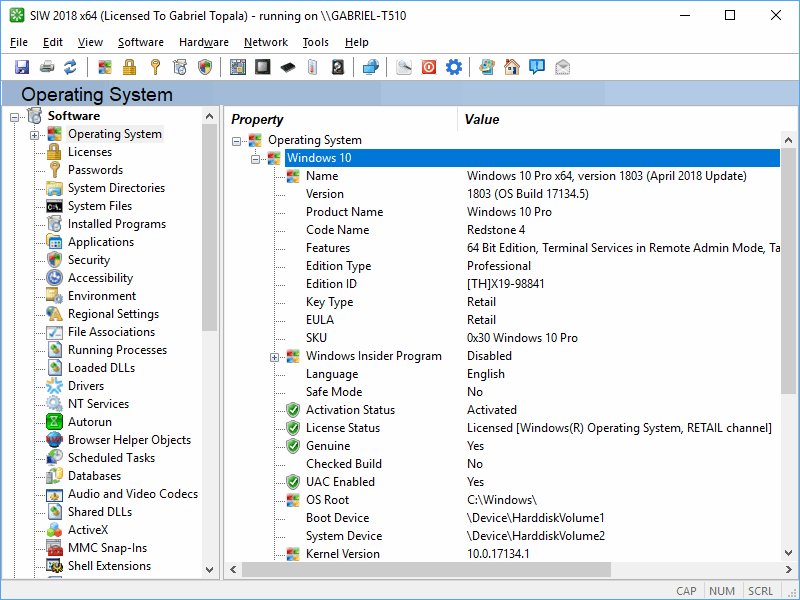This screenshot has height=600, width=800.
Task: Click the blue speech bubble feedback icon
Action: tap(537, 67)
